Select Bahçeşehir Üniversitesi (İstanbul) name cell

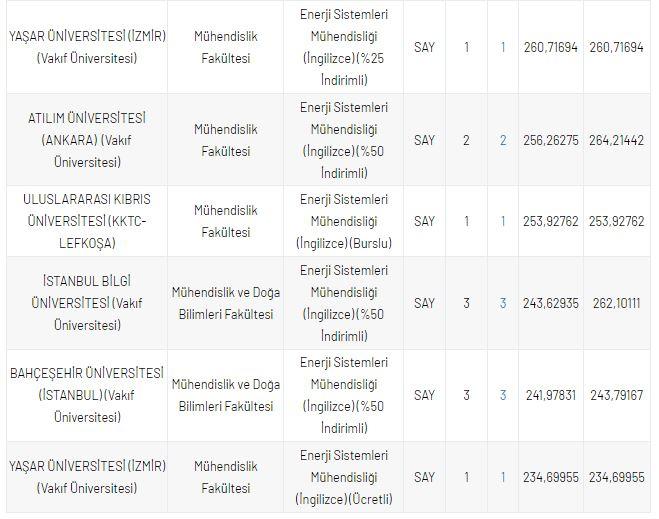[86, 395]
